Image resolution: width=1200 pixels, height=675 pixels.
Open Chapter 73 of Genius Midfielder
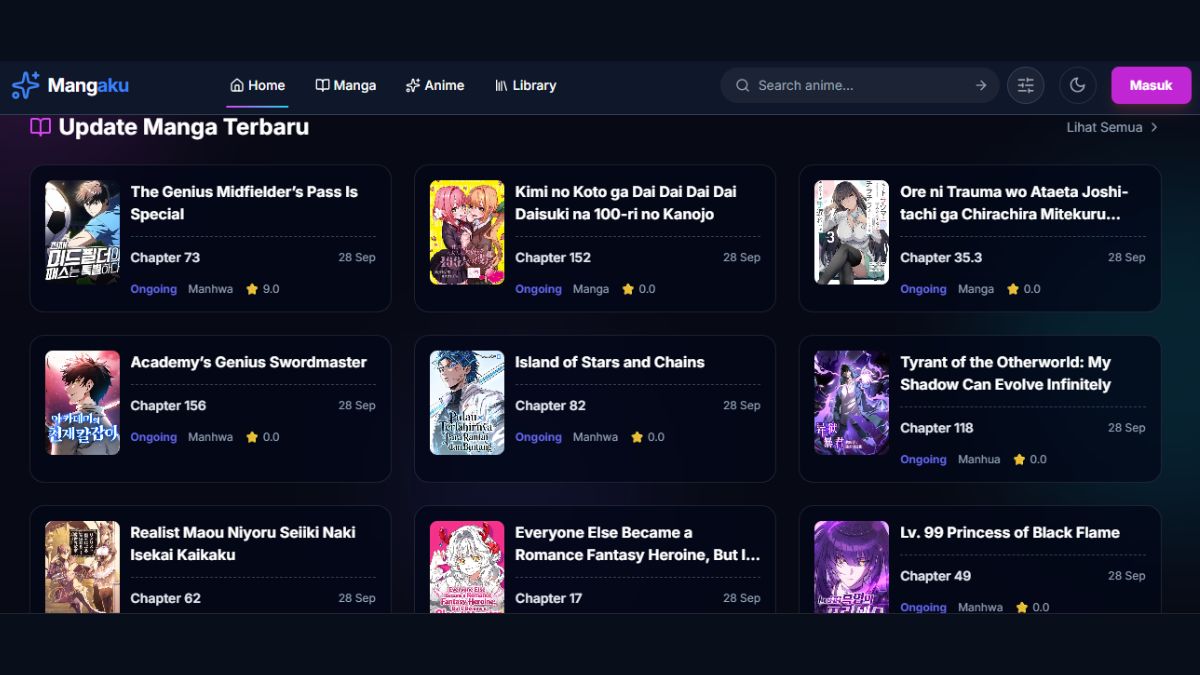165,258
